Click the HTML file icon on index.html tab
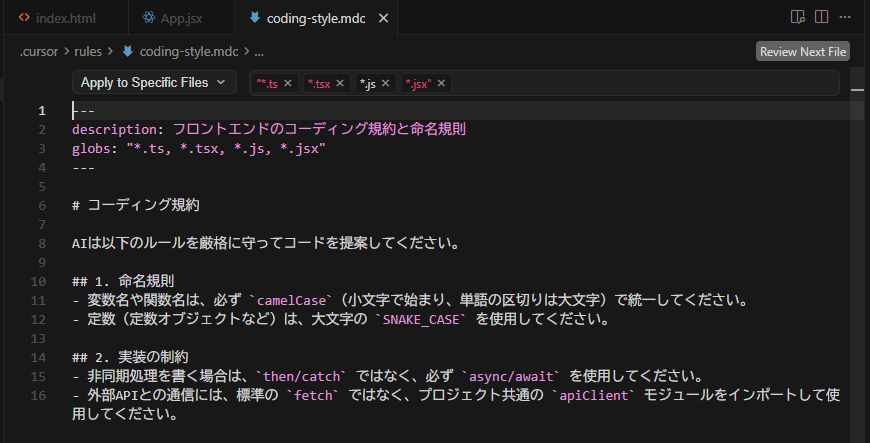Screen dimensions: 870x443 24,18
